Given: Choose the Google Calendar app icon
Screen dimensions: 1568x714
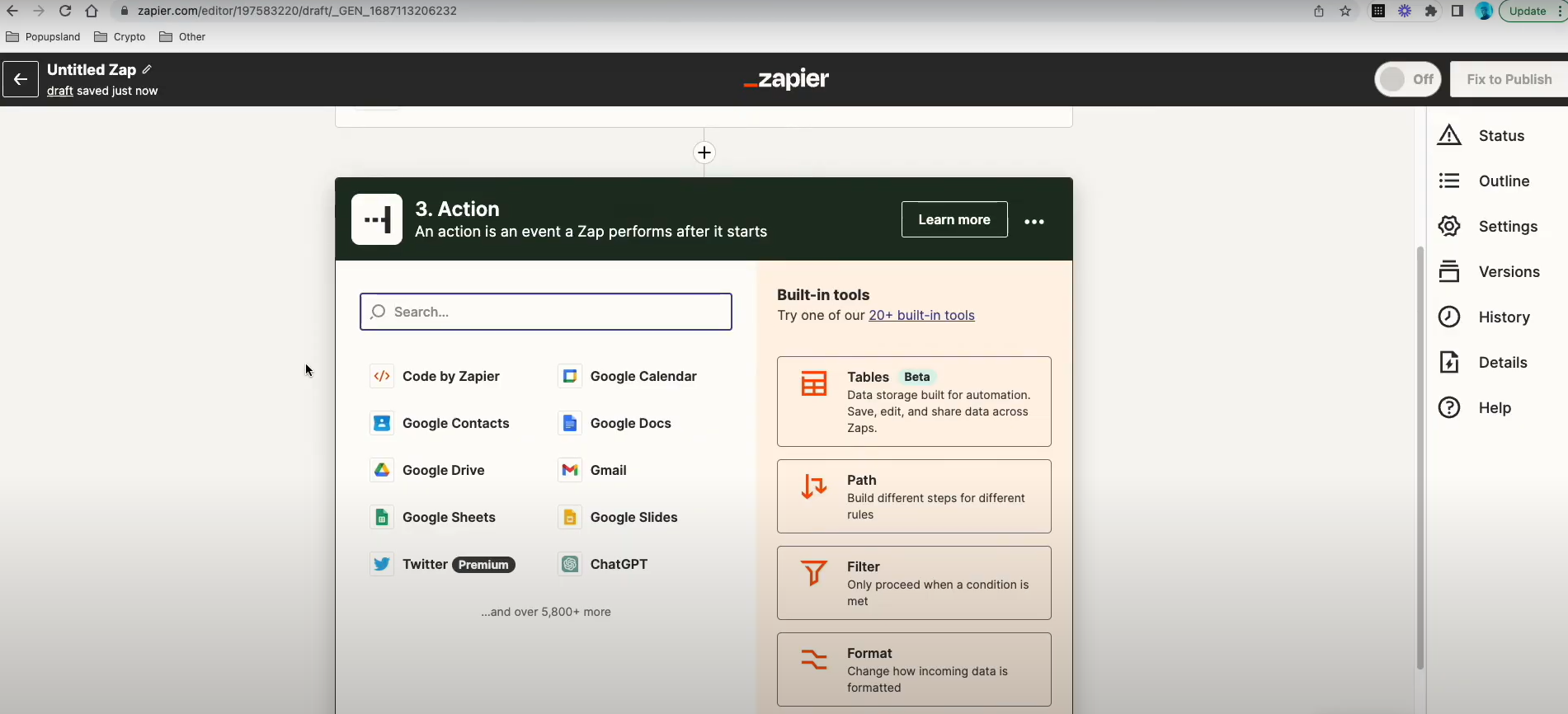Looking at the screenshot, I should click(x=569, y=376).
